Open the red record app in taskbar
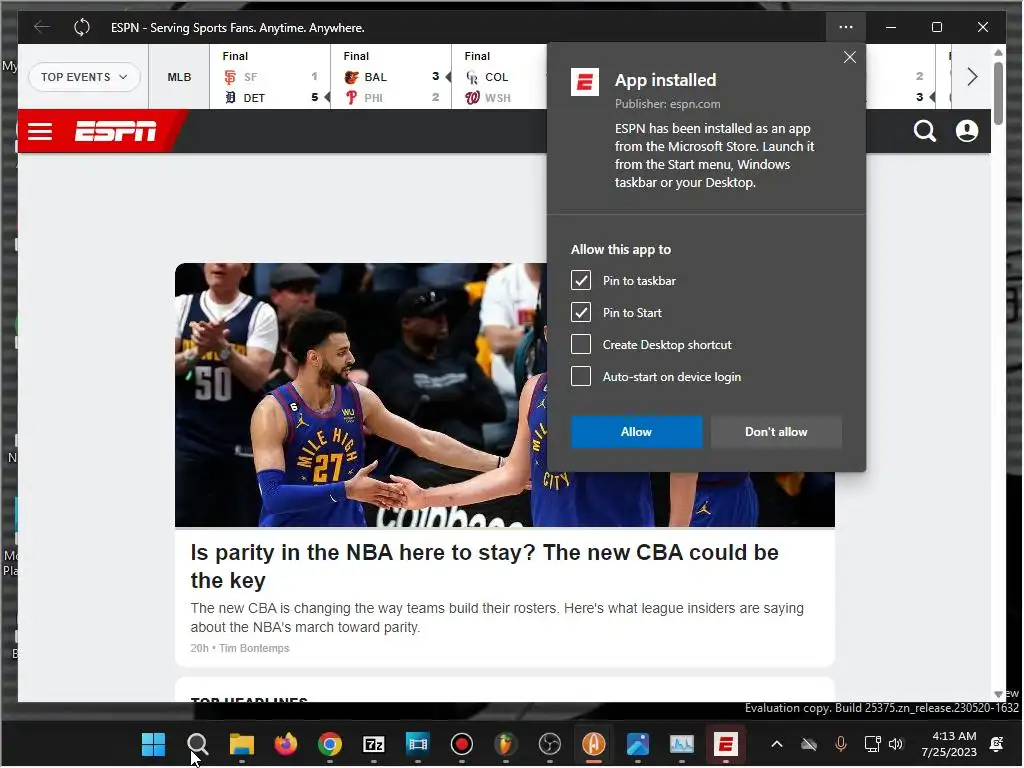The width and height of the screenshot is (1024, 768). tap(462, 744)
